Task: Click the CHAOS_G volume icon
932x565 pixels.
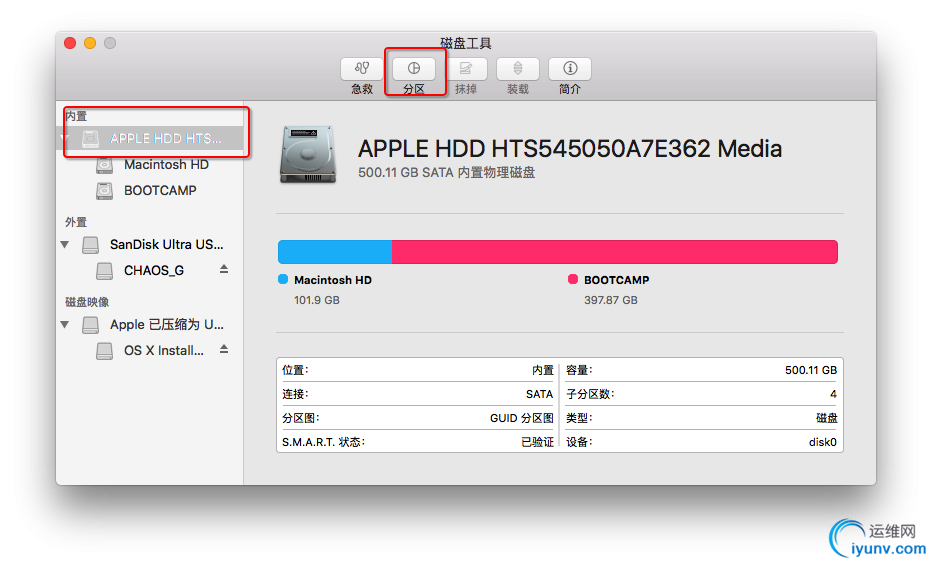Action: (105, 271)
